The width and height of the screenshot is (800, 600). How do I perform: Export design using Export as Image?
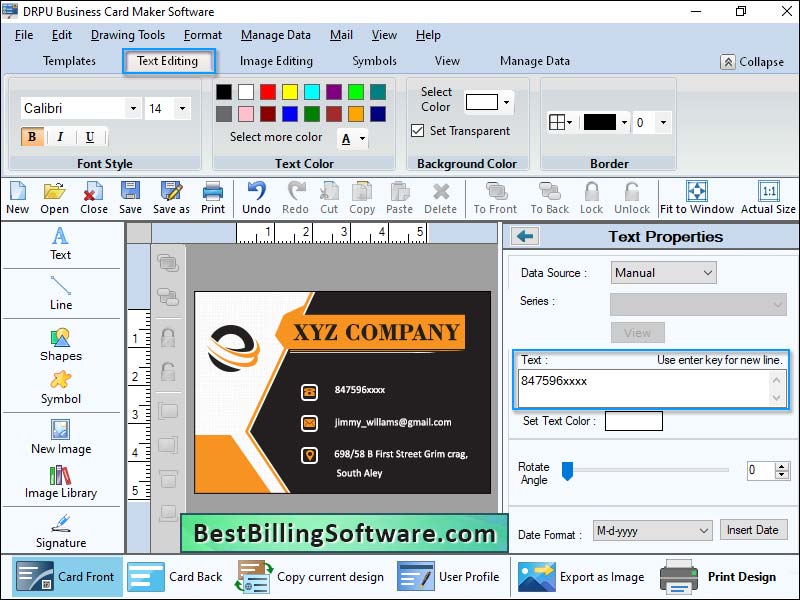[581, 577]
